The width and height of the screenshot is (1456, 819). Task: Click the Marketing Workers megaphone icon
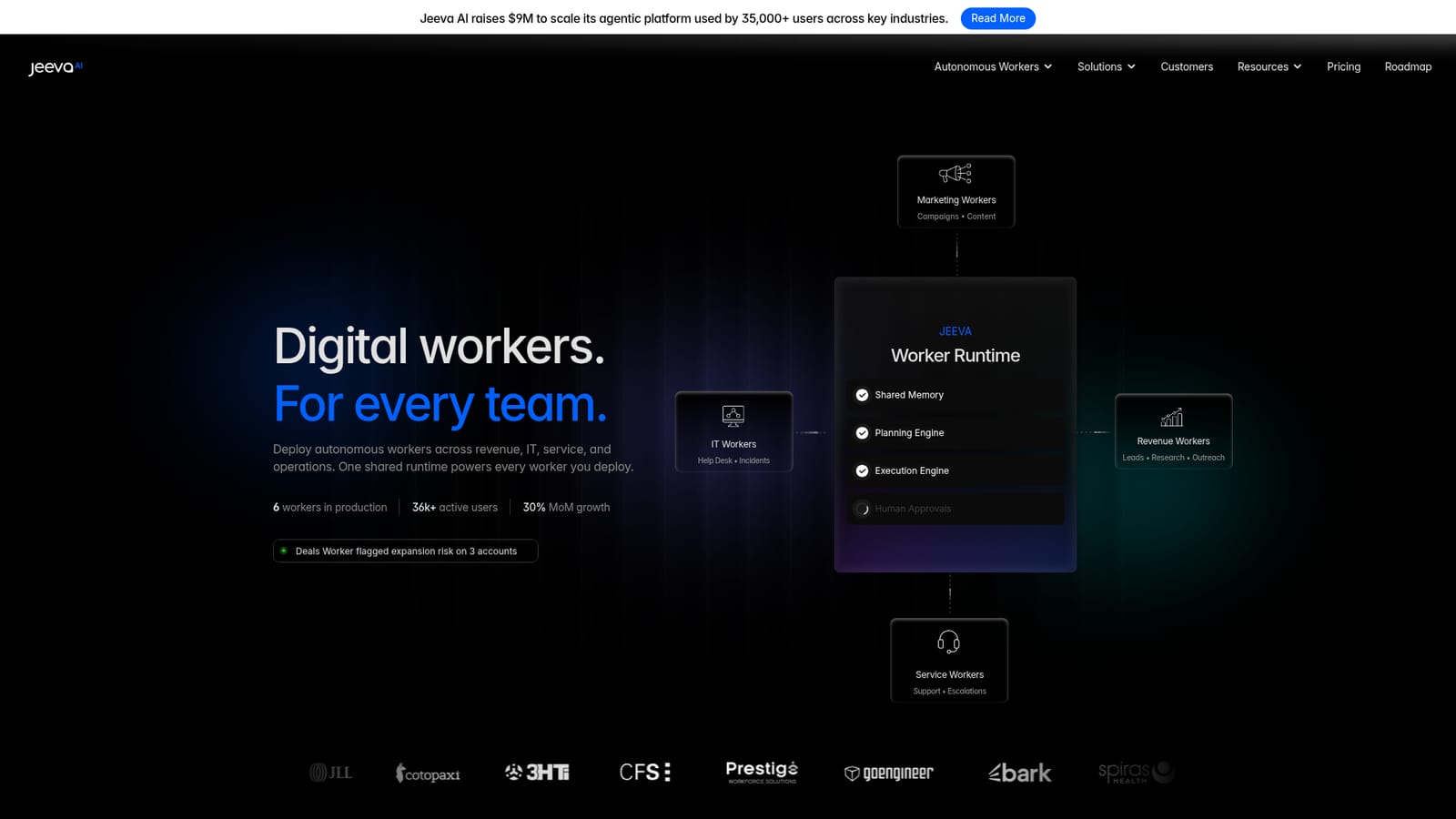955,174
